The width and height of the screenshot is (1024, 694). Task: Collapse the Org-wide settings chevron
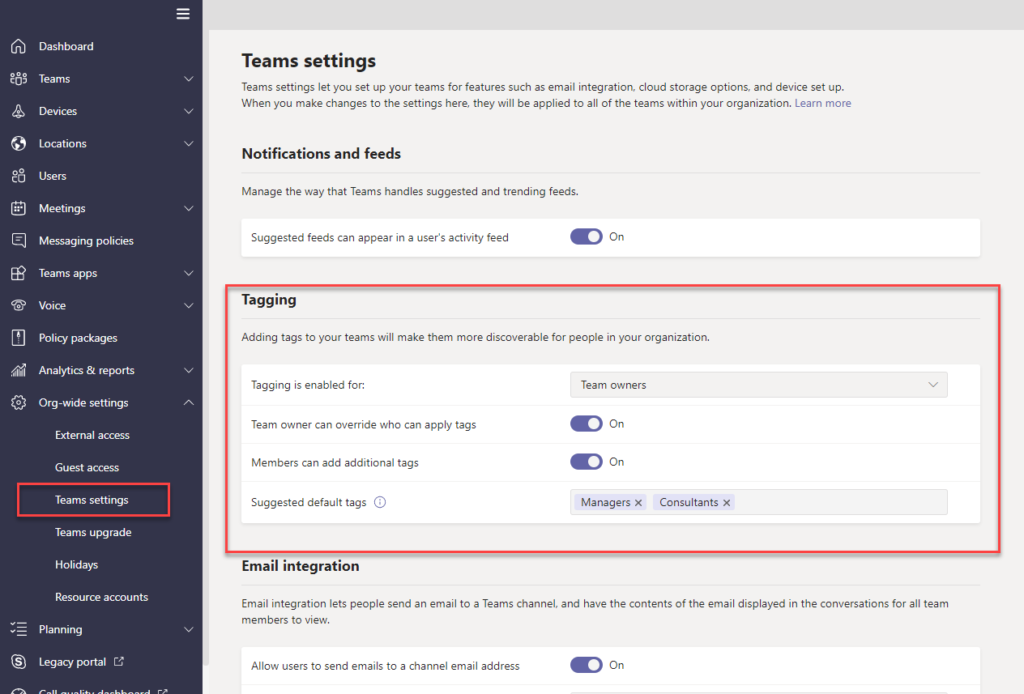(189, 403)
